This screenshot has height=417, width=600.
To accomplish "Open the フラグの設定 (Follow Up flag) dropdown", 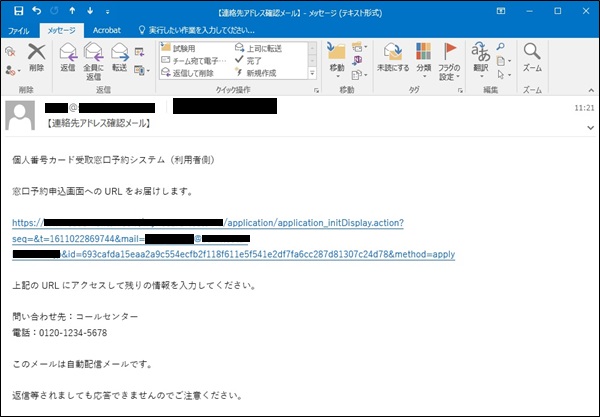I will pos(450,60).
